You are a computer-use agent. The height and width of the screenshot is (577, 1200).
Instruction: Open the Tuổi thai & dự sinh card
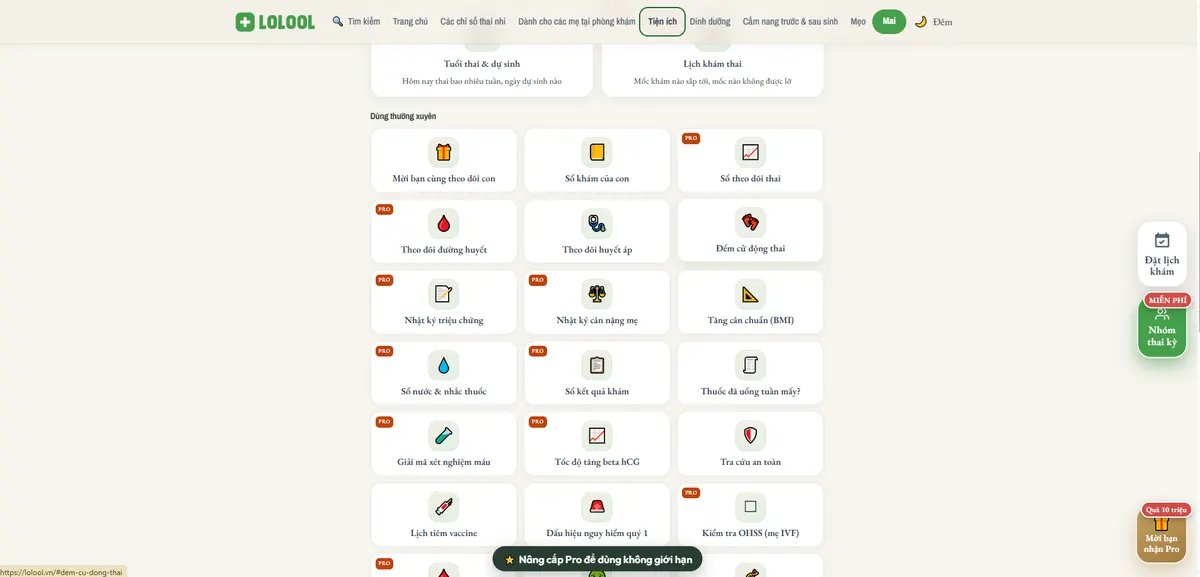click(x=482, y=68)
